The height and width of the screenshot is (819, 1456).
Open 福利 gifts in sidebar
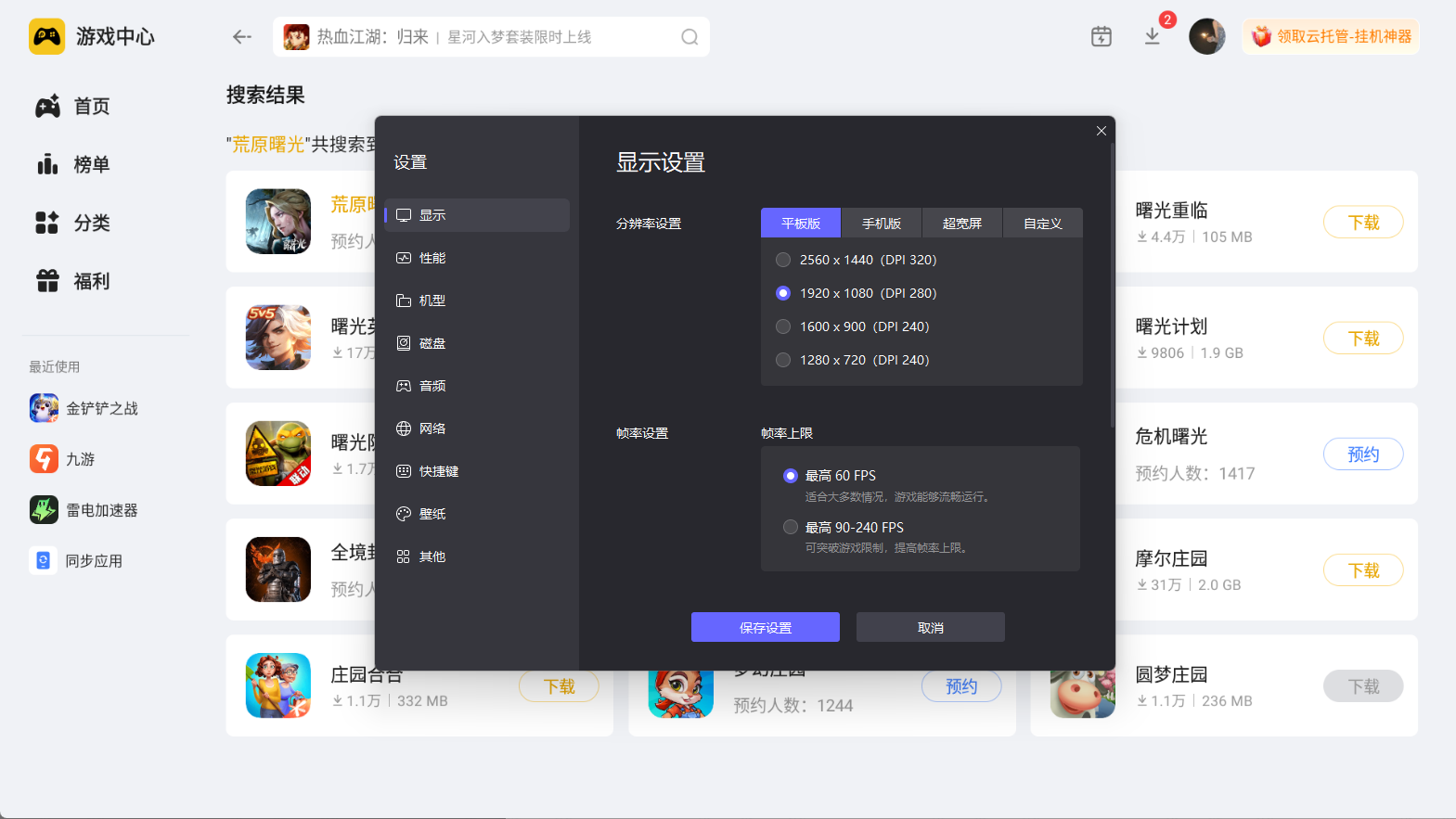pos(72,282)
